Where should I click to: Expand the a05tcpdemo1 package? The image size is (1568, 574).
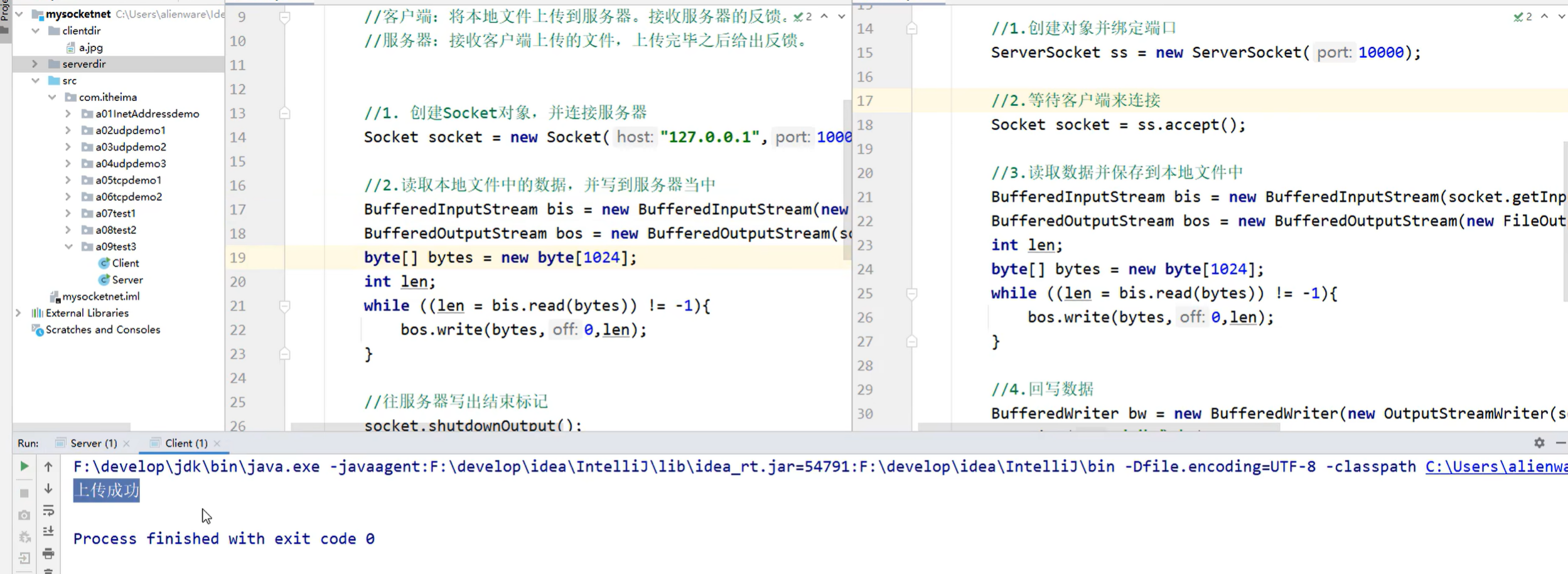click(68, 180)
